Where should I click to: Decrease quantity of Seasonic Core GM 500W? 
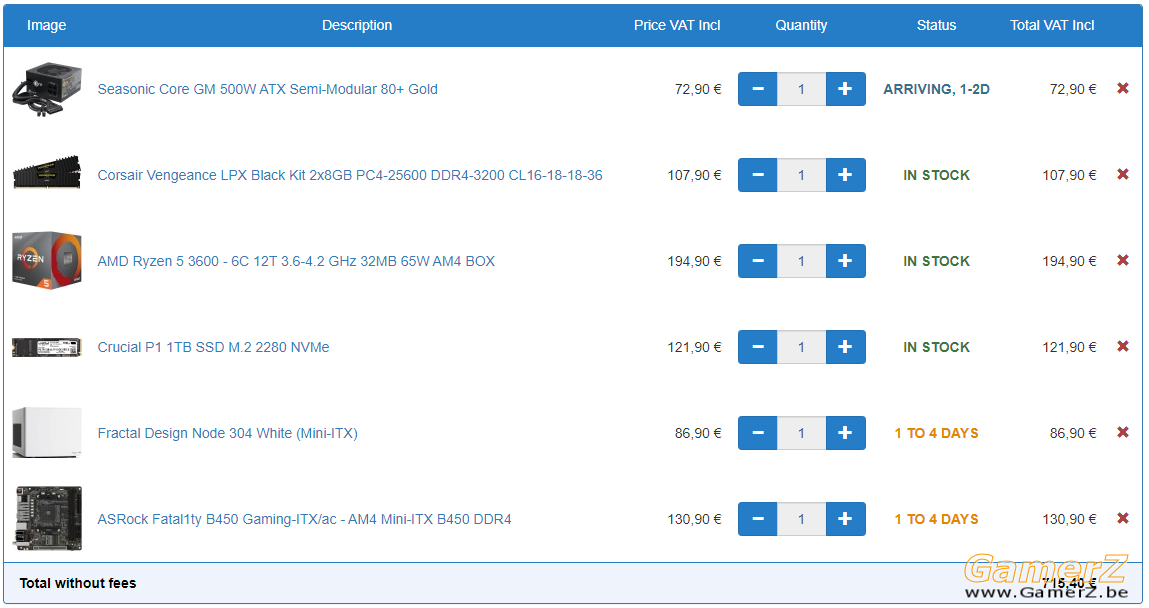pos(758,89)
